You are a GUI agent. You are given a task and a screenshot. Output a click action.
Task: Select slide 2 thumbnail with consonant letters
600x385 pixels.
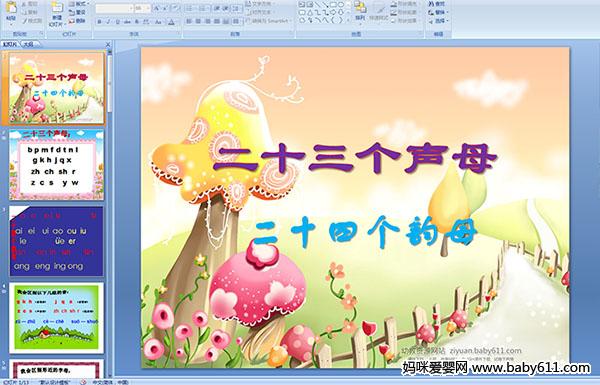point(56,165)
